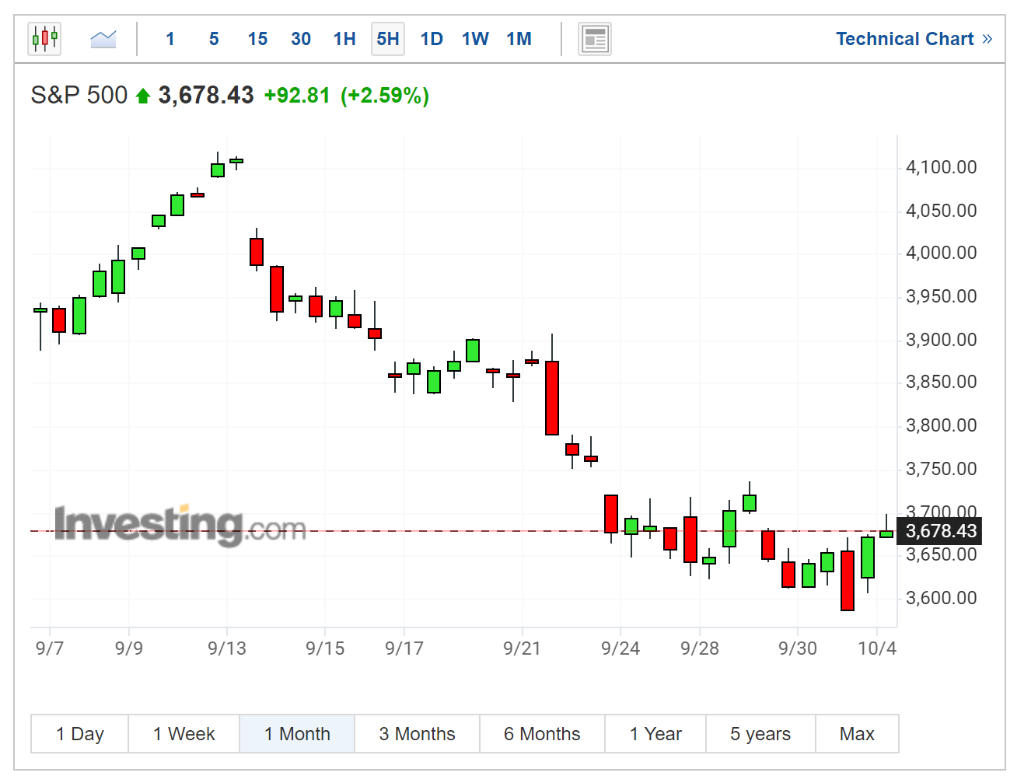Click the 9/7 date axis label
This screenshot has height=779, width=1024.
50,648
